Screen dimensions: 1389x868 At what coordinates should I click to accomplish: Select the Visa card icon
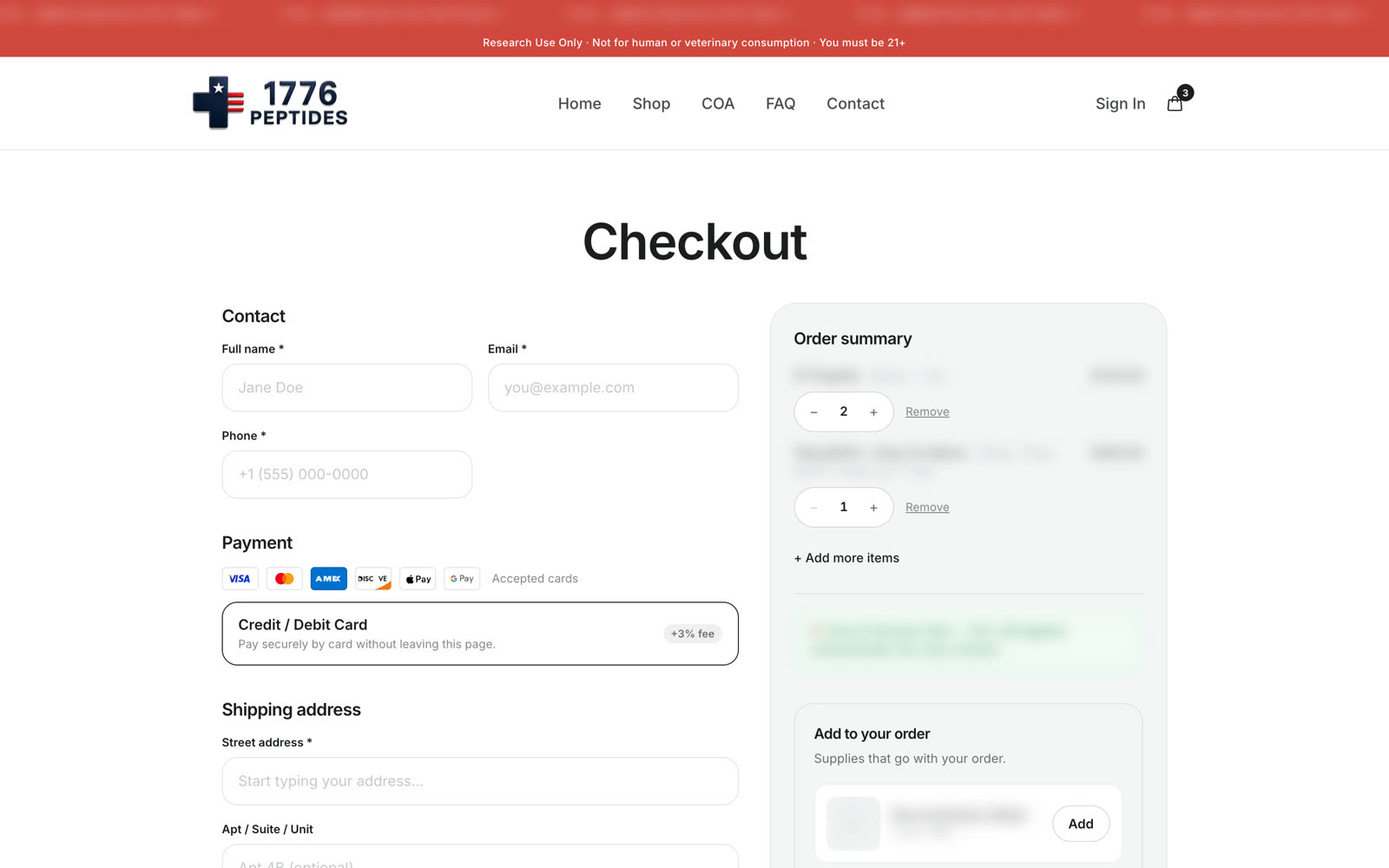coord(240,579)
